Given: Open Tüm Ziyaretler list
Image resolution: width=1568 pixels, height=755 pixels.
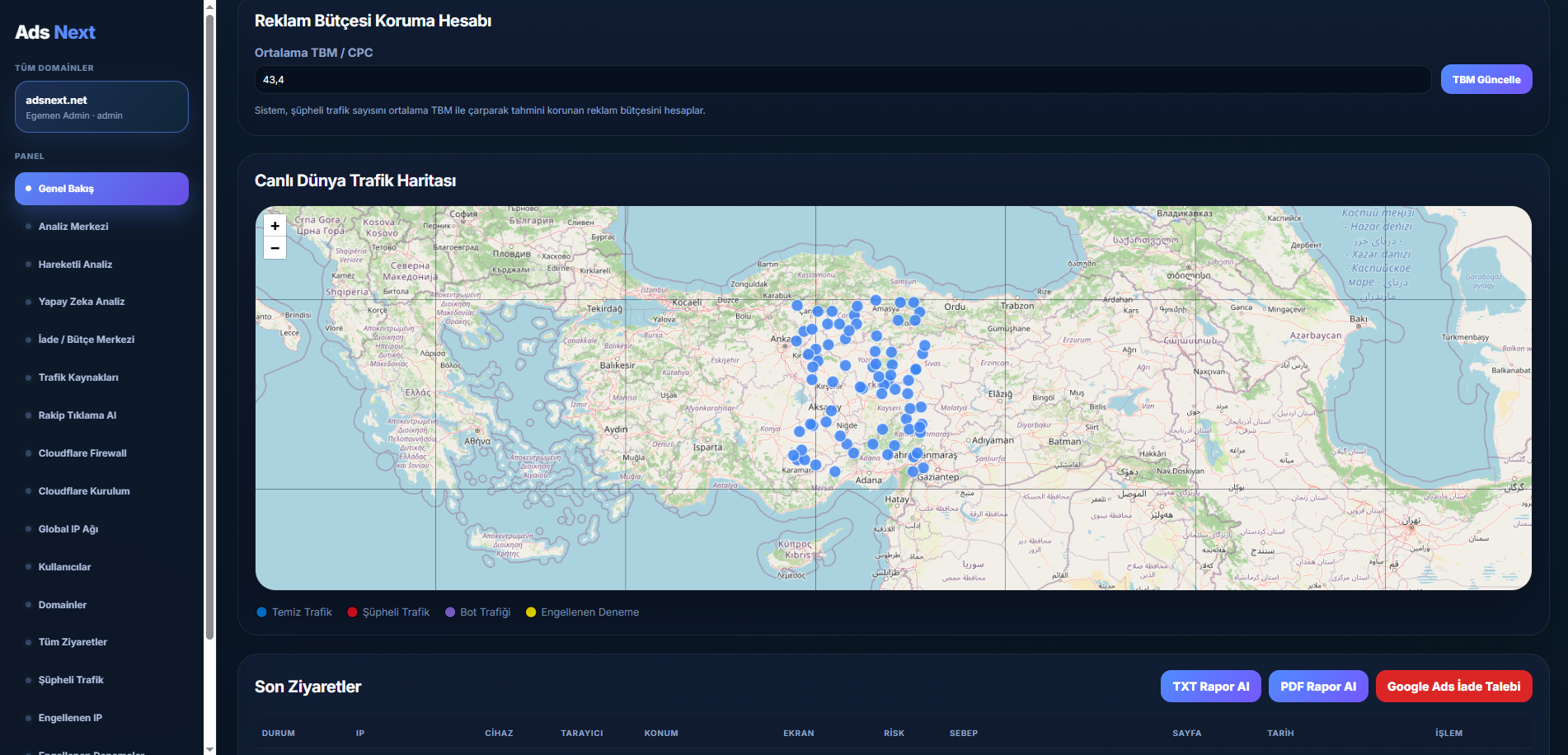Looking at the screenshot, I should click(101, 642).
